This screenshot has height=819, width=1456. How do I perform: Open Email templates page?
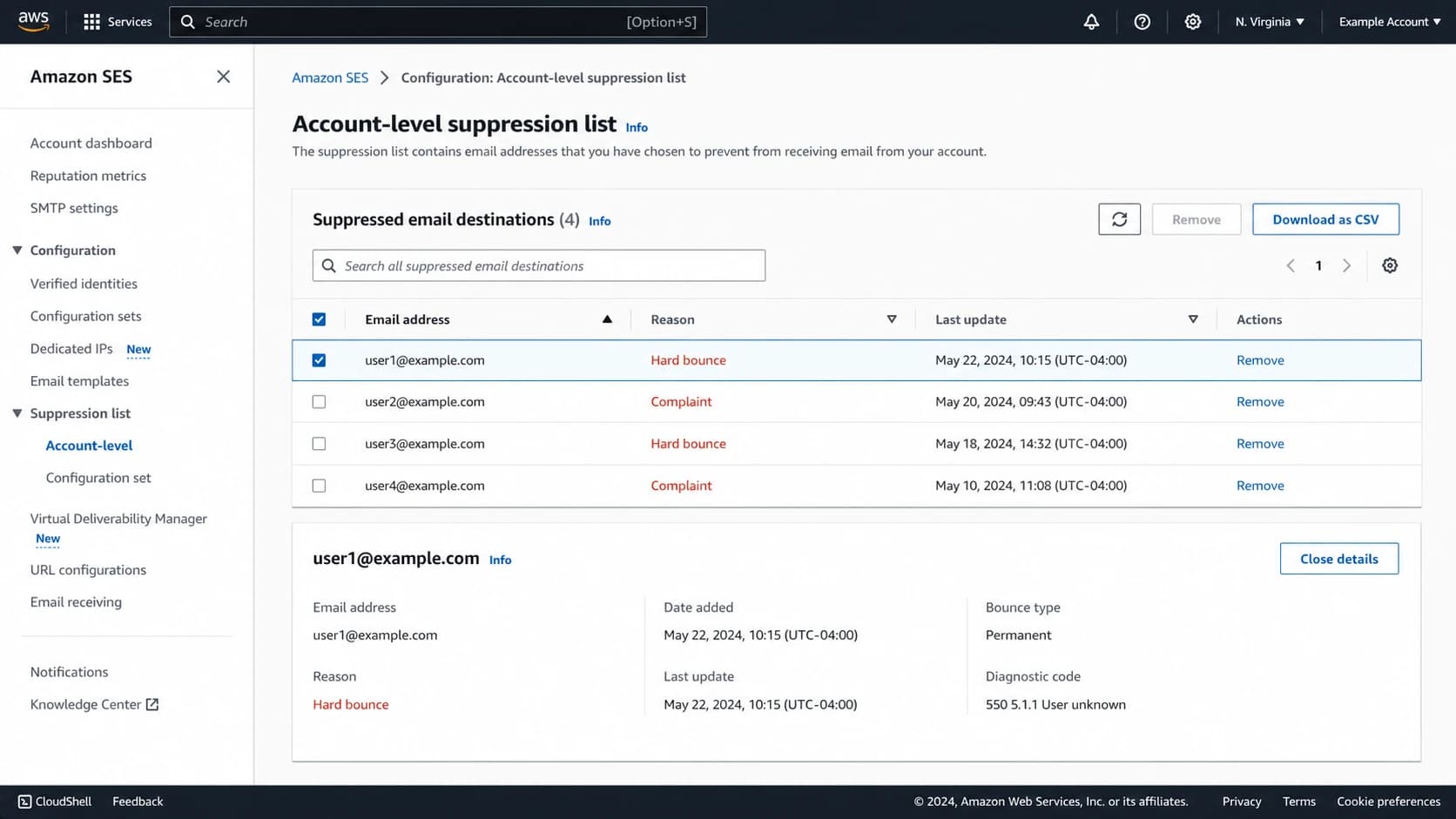tap(79, 381)
